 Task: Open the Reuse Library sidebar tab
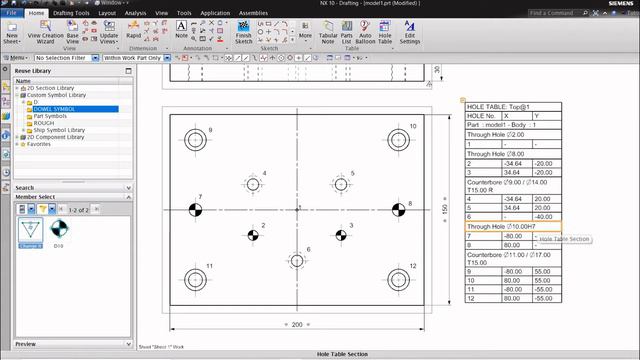pyautogui.click(x=6, y=116)
